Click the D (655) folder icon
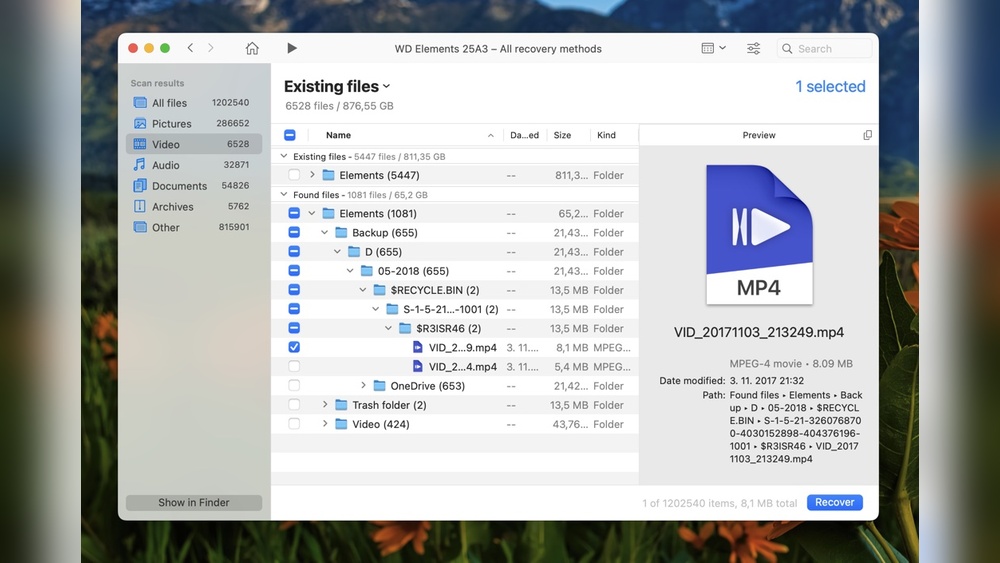Screen dimensions: 1000x563 coord(354,251)
